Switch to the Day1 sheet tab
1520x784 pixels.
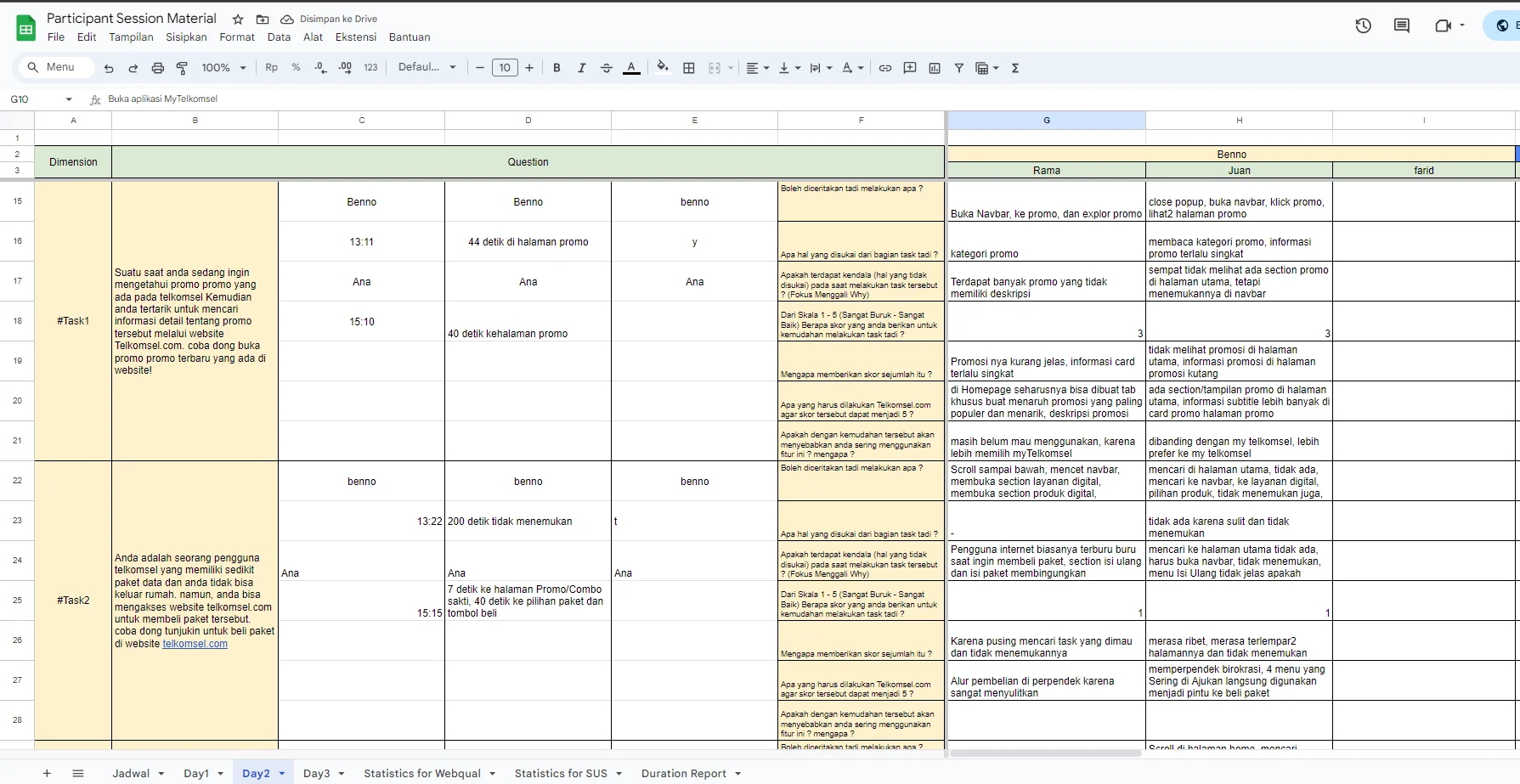pyautogui.click(x=196, y=773)
